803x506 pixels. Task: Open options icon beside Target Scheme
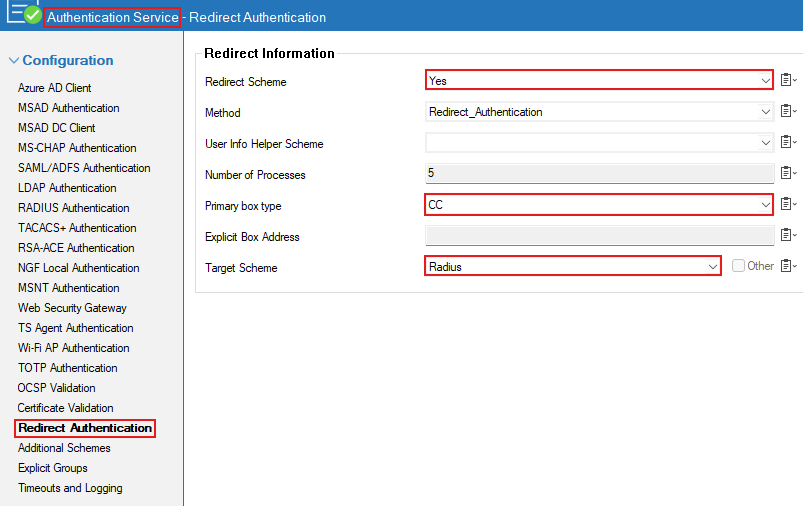coord(788,266)
